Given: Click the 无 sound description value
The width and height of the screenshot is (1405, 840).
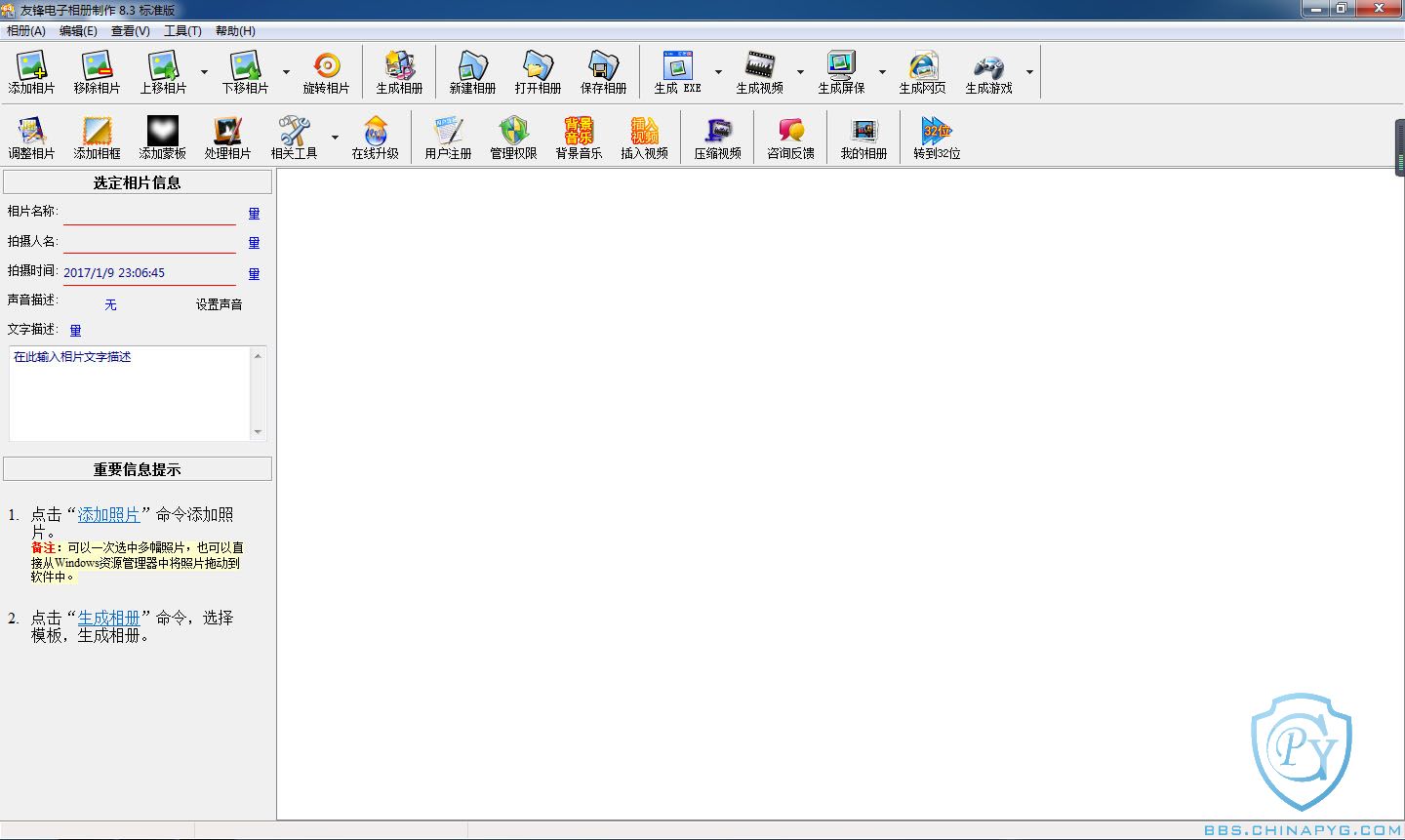Looking at the screenshot, I should click(110, 304).
